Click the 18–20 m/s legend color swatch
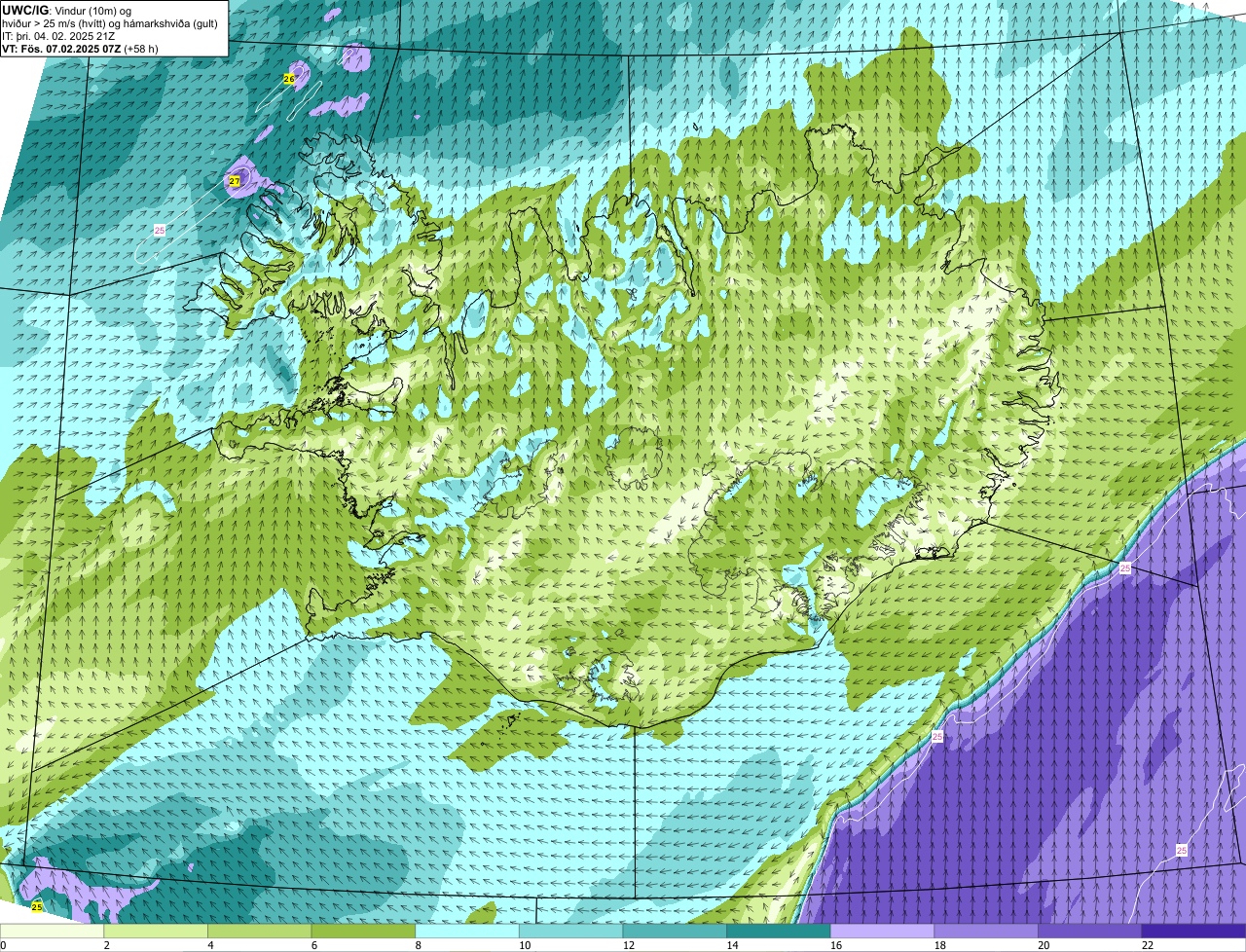Screen dimensions: 1246x952 coord(986,931)
